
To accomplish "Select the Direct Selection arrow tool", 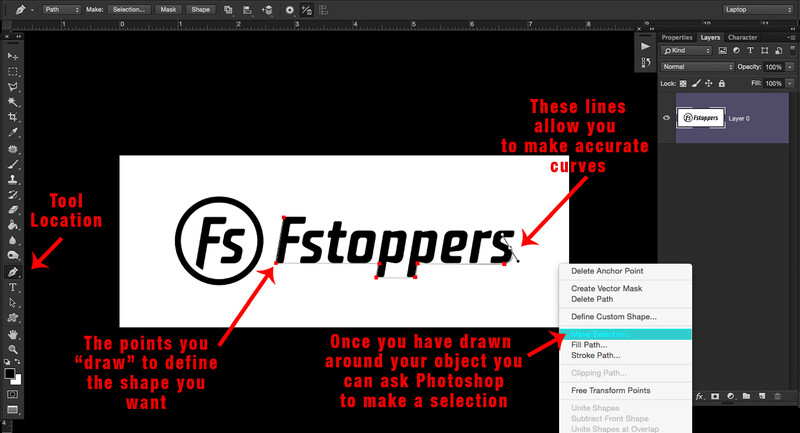I will click(13, 302).
